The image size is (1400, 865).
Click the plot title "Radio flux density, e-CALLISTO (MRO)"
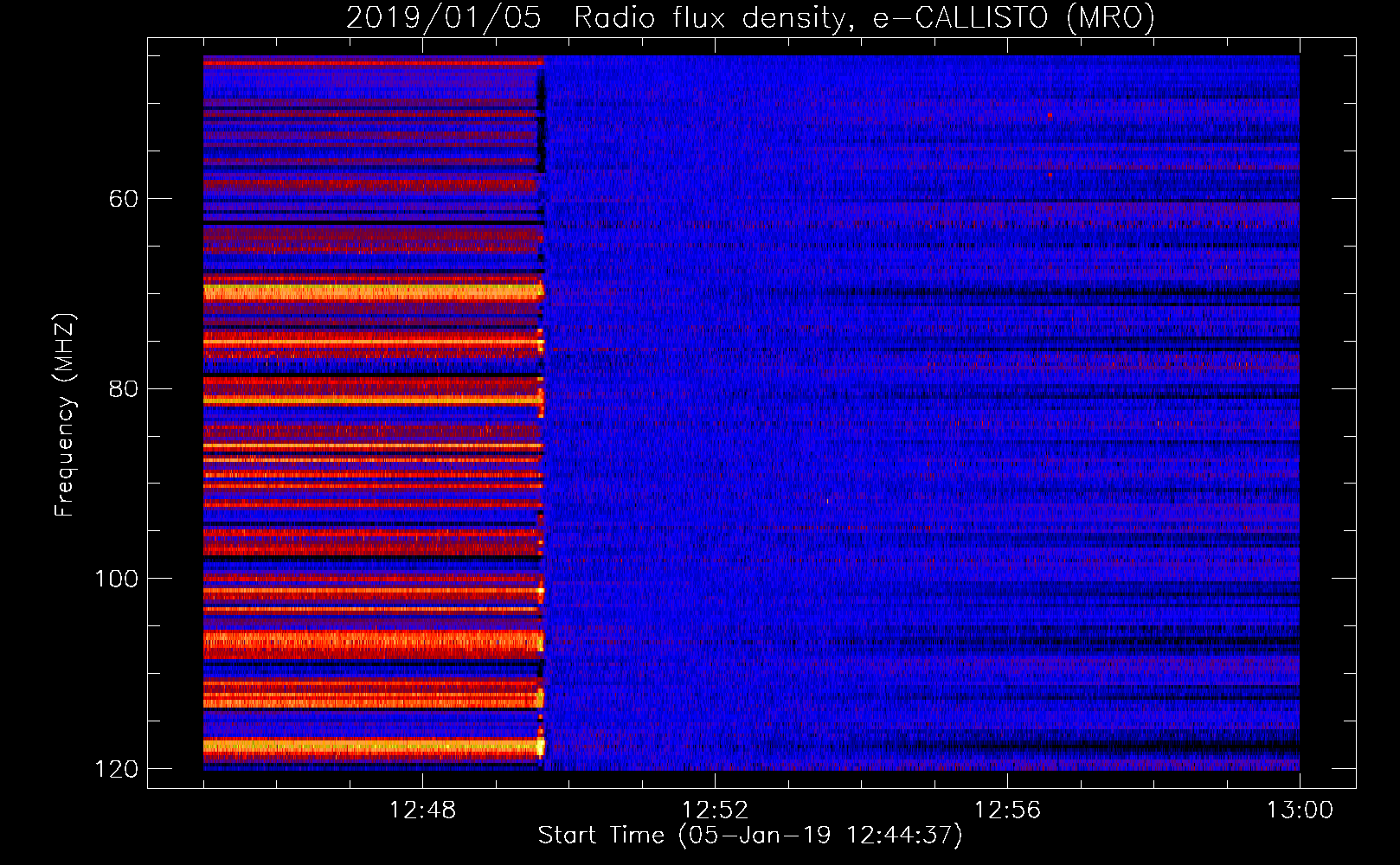864,17
